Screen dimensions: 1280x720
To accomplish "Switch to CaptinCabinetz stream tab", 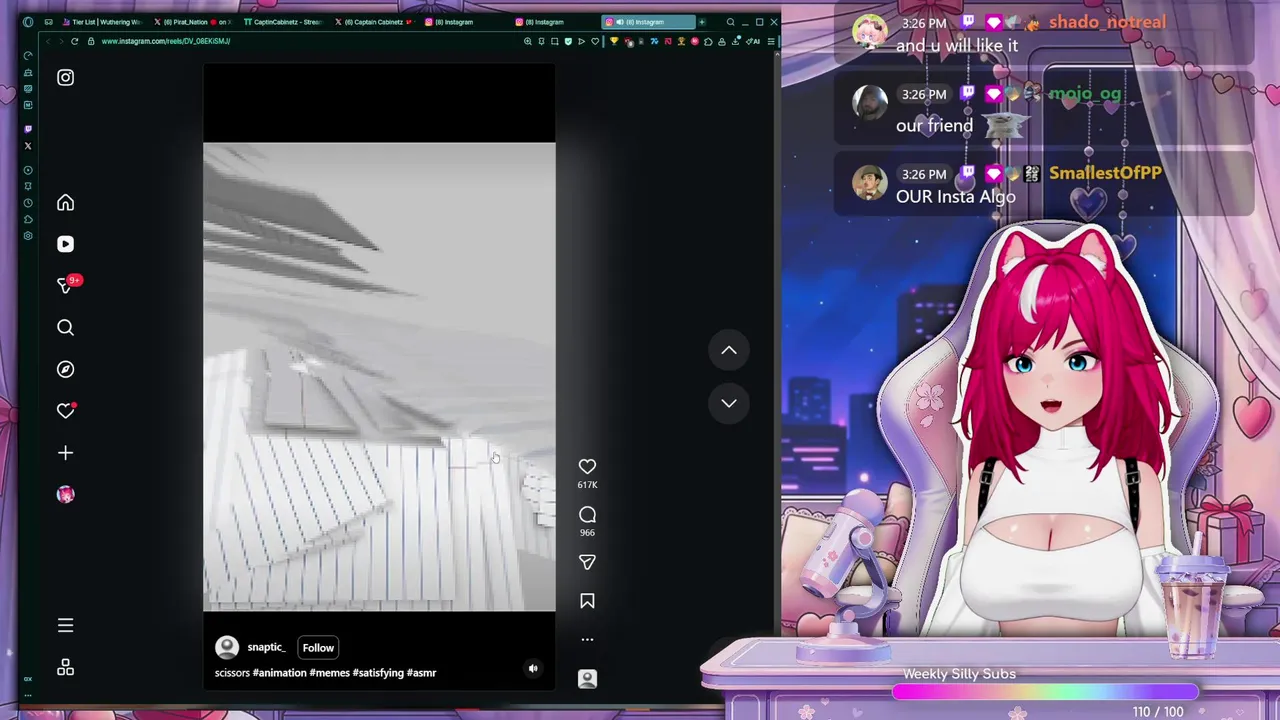I will tap(285, 22).
